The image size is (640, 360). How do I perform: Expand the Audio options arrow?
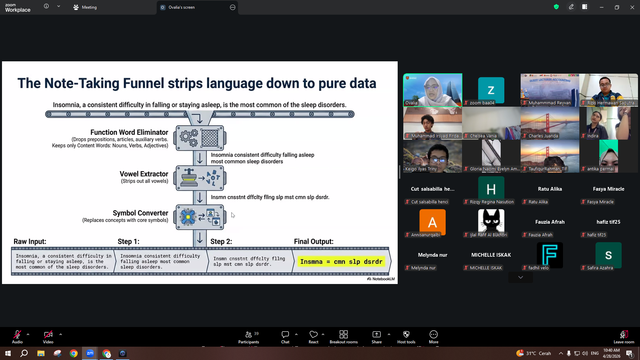pyautogui.click(x=28, y=334)
